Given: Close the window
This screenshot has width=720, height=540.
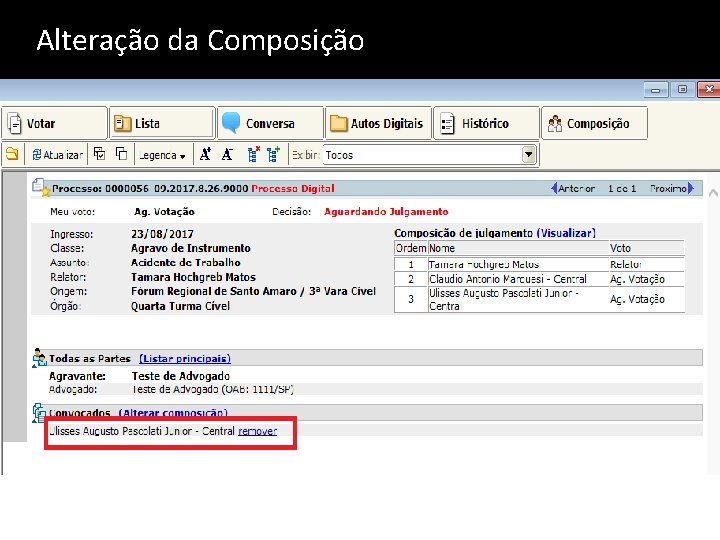Looking at the screenshot, I should pyautogui.click(x=709, y=89).
